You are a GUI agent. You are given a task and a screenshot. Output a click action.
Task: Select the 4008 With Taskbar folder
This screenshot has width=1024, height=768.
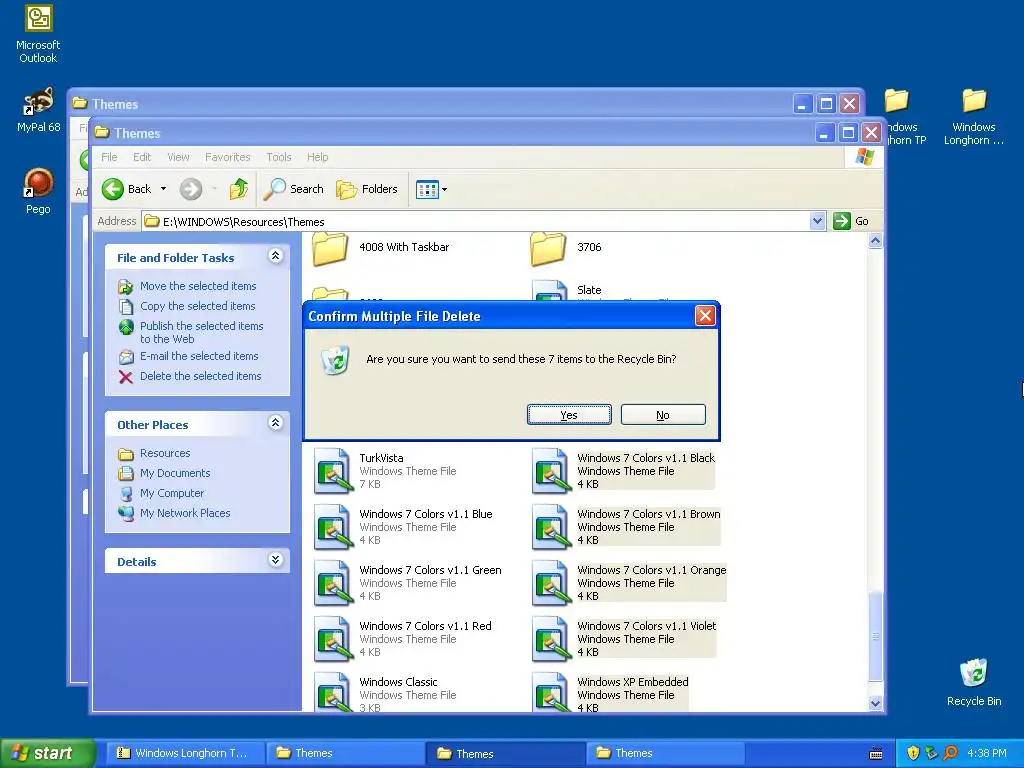tap(381, 249)
